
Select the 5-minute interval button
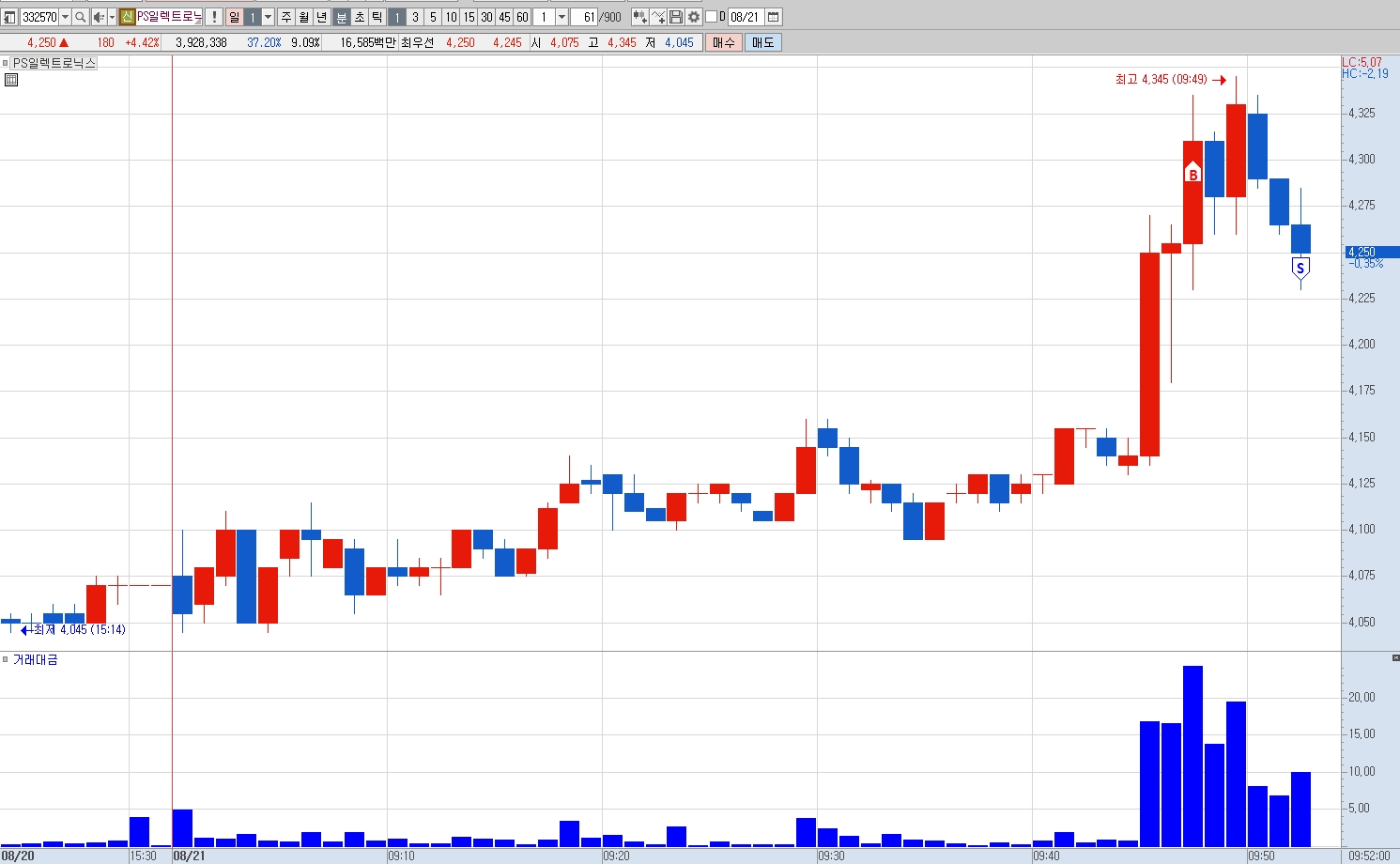433,17
